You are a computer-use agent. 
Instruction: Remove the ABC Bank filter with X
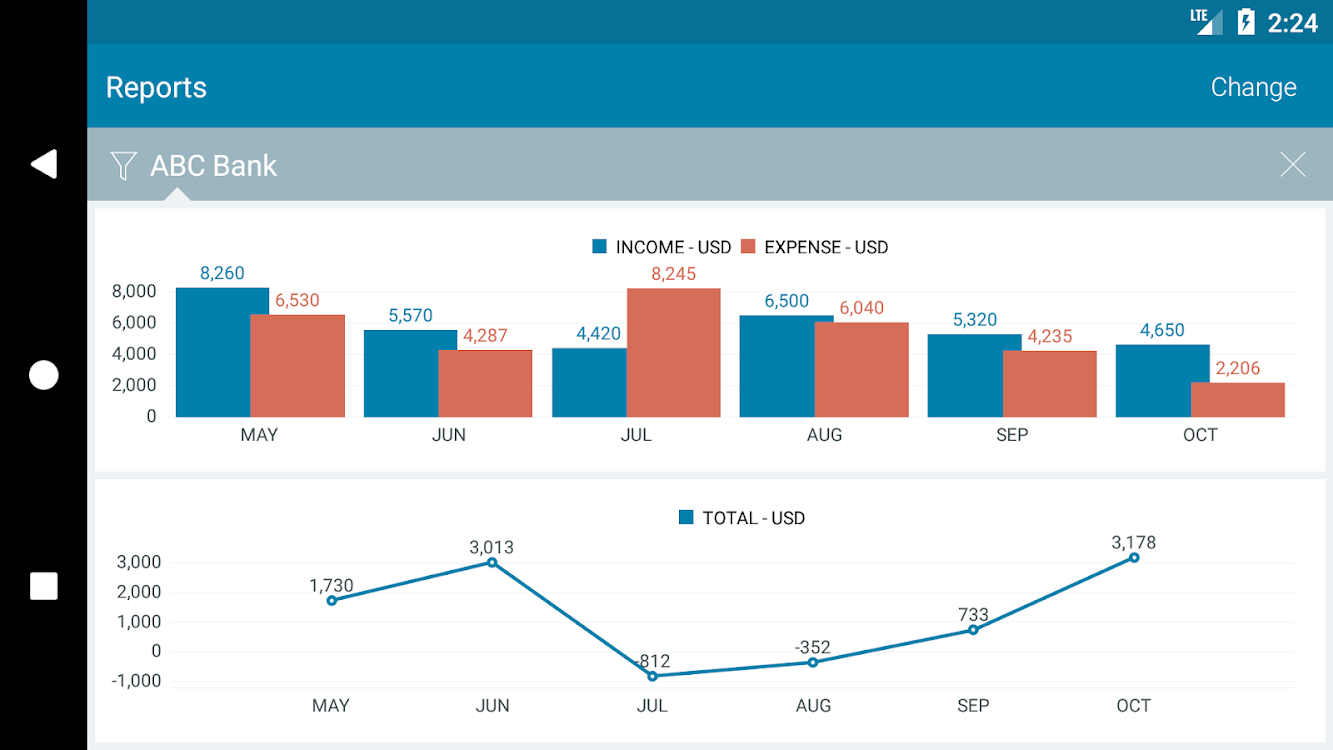pyautogui.click(x=1292, y=166)
